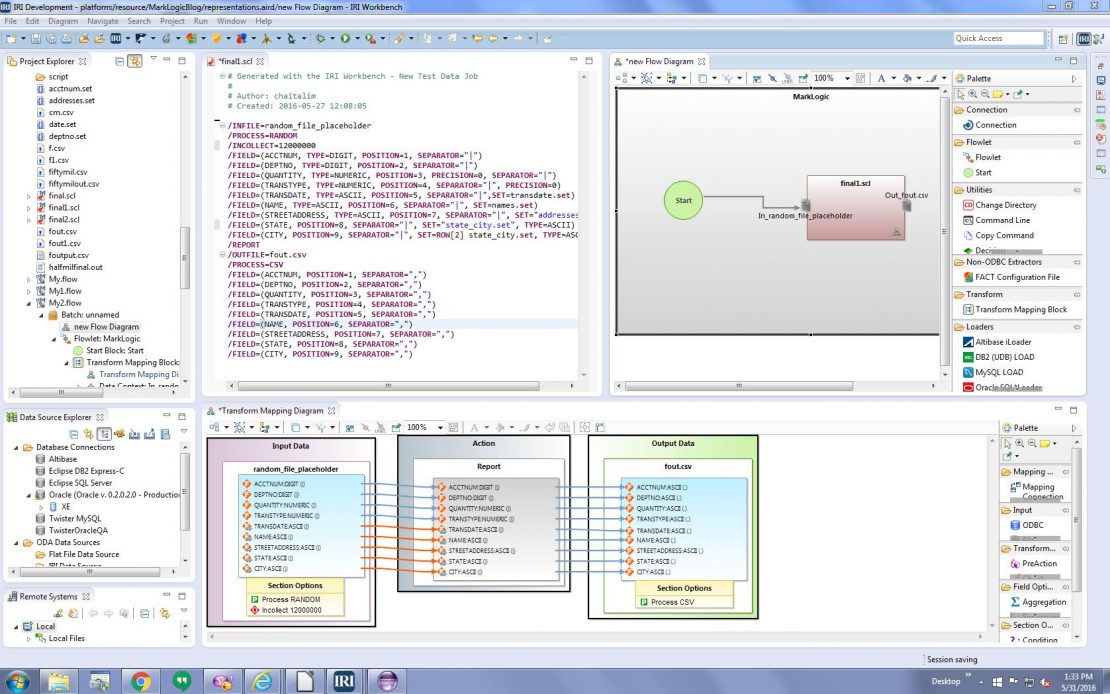Select the Aggregation tool in the mapping palette
1110x694 pixels.
click(x=1038, y=602)
